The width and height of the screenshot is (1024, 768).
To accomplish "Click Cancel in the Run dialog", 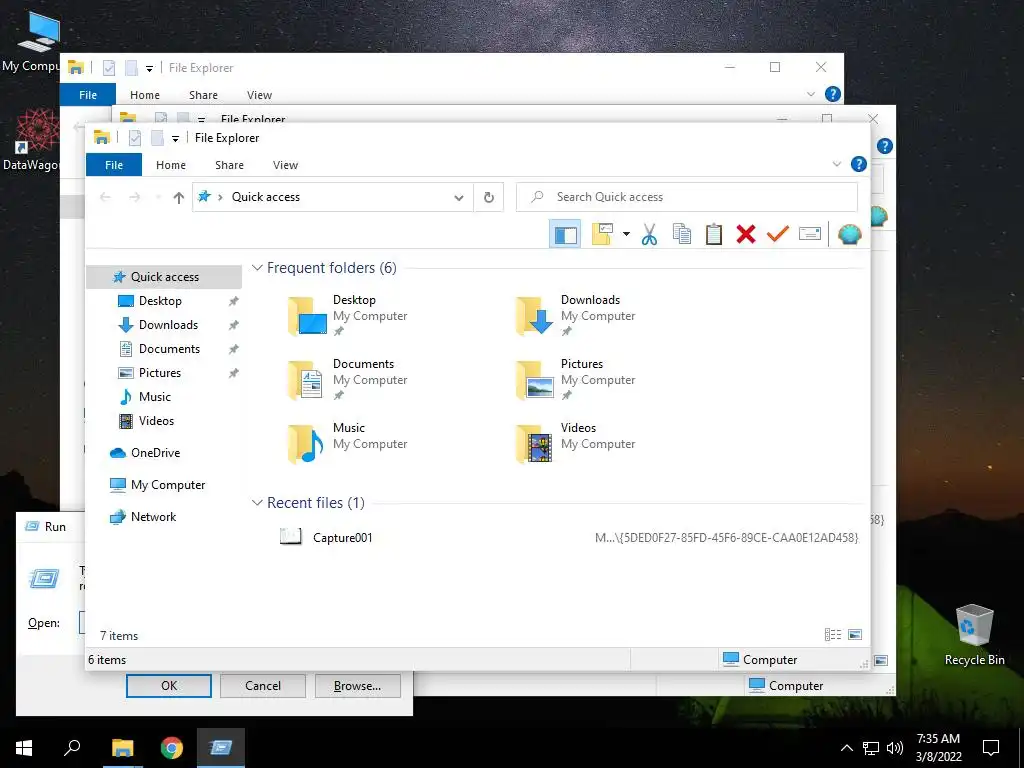I will pos(263,686).
